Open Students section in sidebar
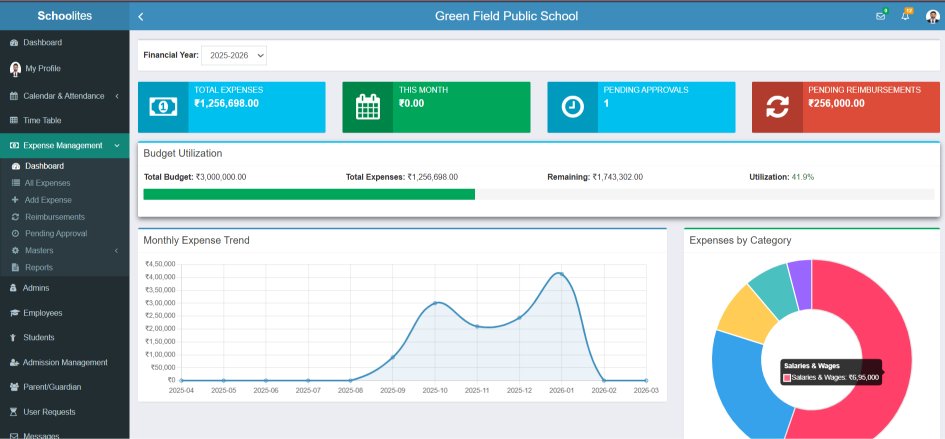 [64, 338]
